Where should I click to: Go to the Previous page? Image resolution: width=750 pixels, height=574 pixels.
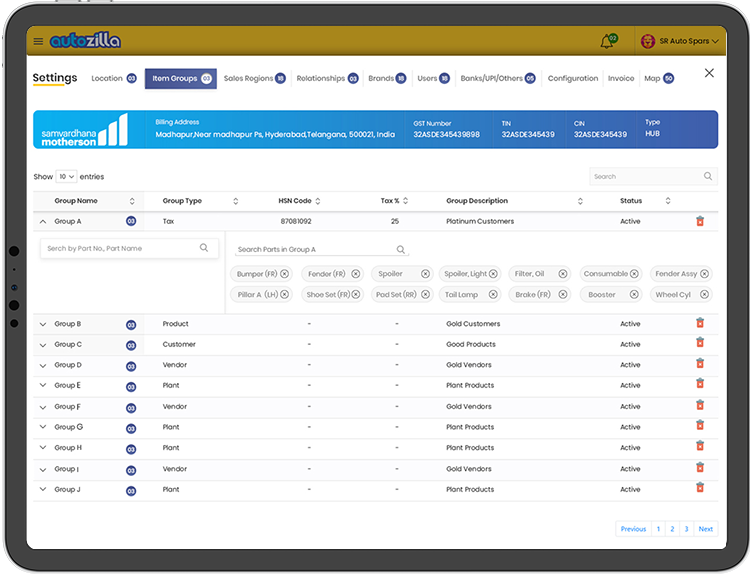pos(633,529)
